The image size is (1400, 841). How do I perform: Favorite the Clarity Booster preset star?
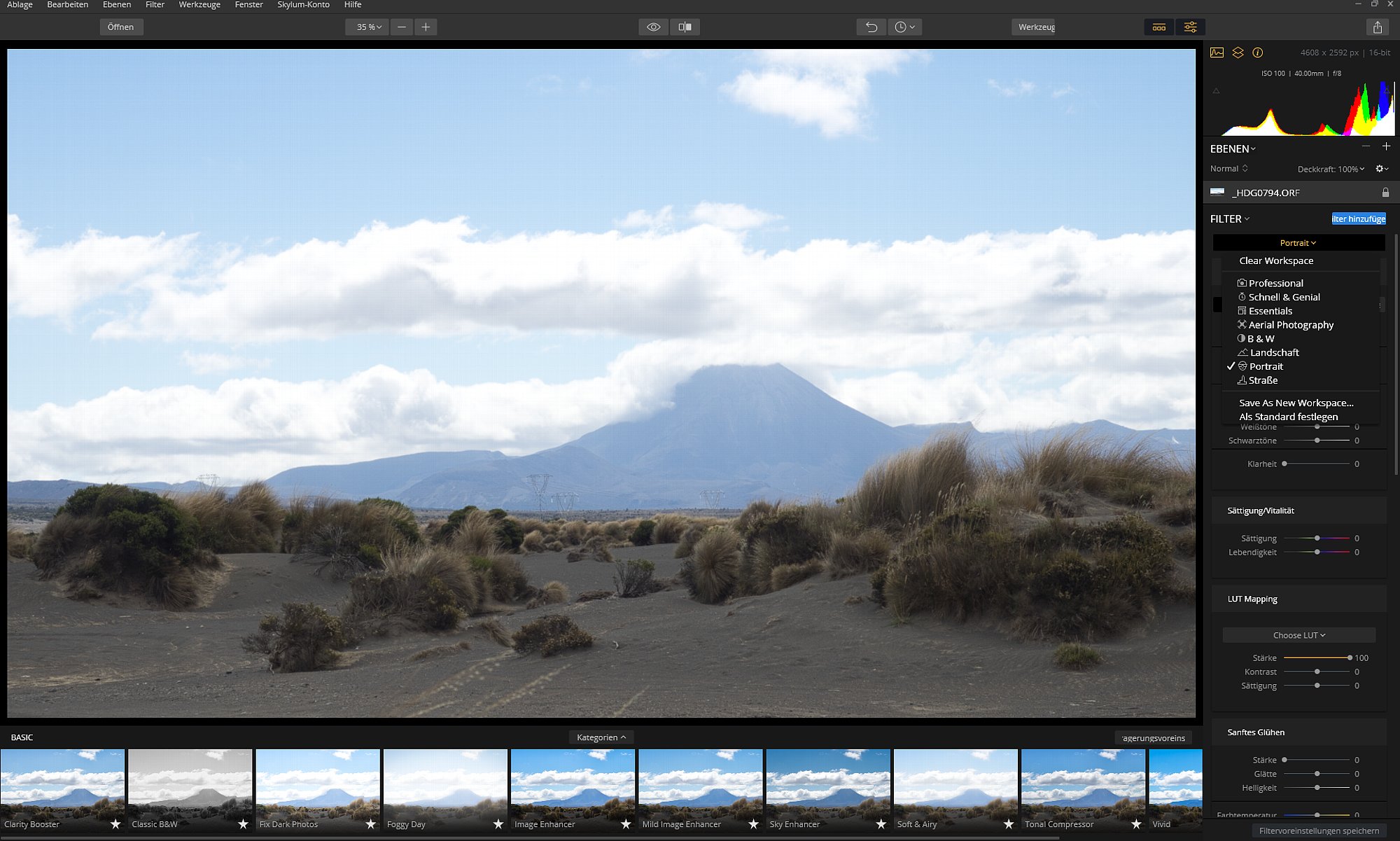coord(115,824)
